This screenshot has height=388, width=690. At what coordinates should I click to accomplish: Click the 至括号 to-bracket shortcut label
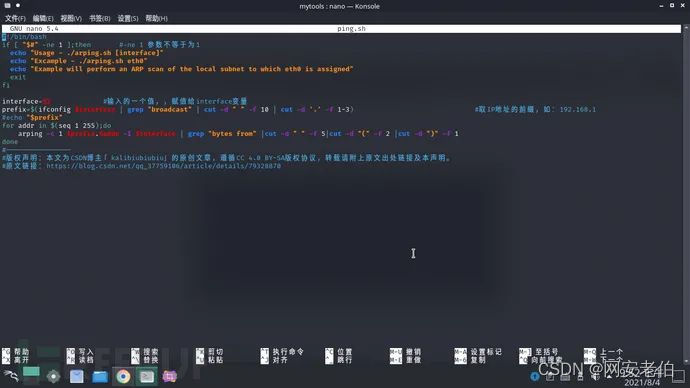coord(547,352)
